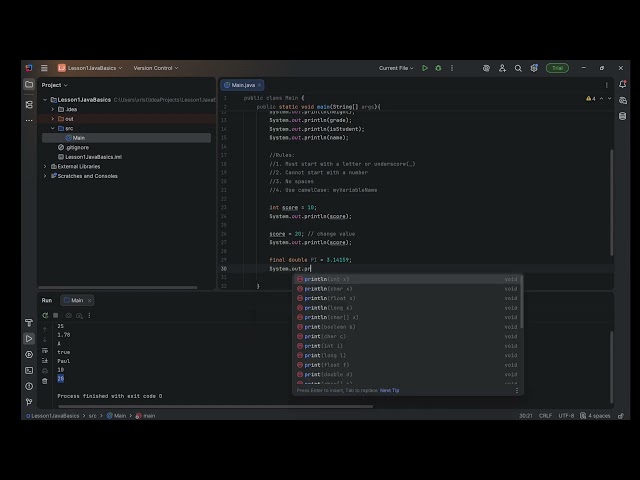
Task: Choose print(double d) completion suggestion
Action: click(407, 374)
